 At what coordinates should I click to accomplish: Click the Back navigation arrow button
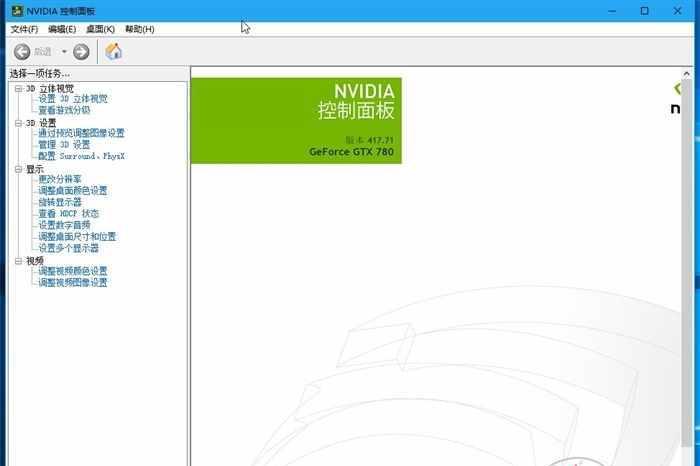point(21,52)
